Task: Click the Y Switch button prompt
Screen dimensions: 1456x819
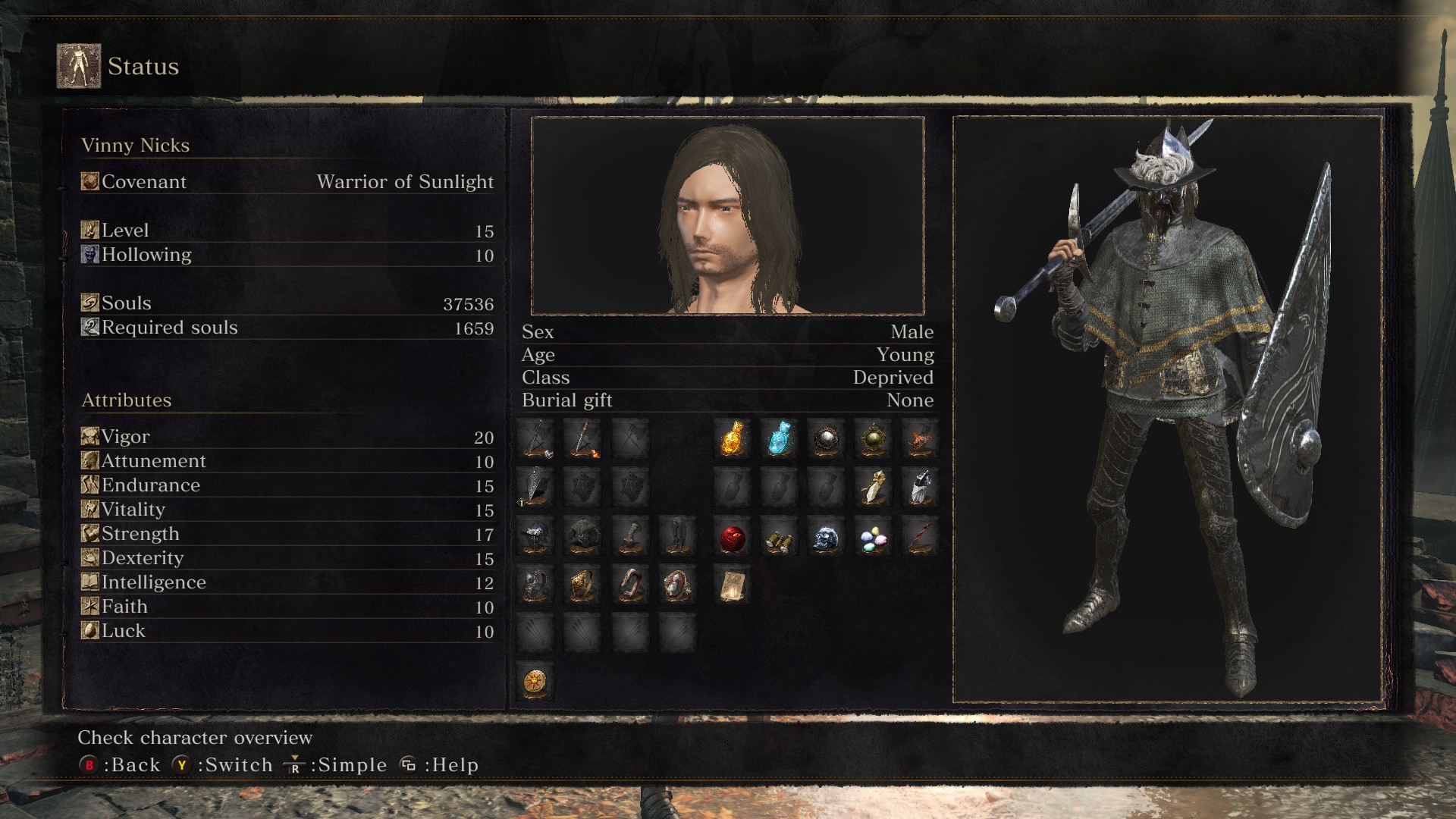Action: coord(222,764)
